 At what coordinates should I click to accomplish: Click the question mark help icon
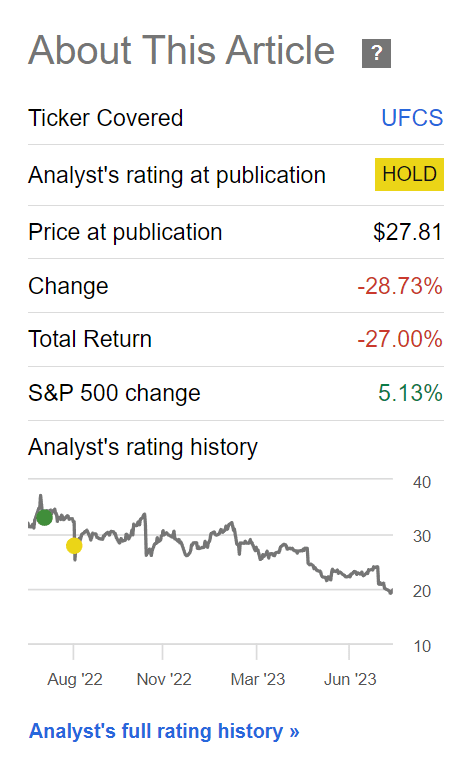pyautogui.click(x=376, y=53)
